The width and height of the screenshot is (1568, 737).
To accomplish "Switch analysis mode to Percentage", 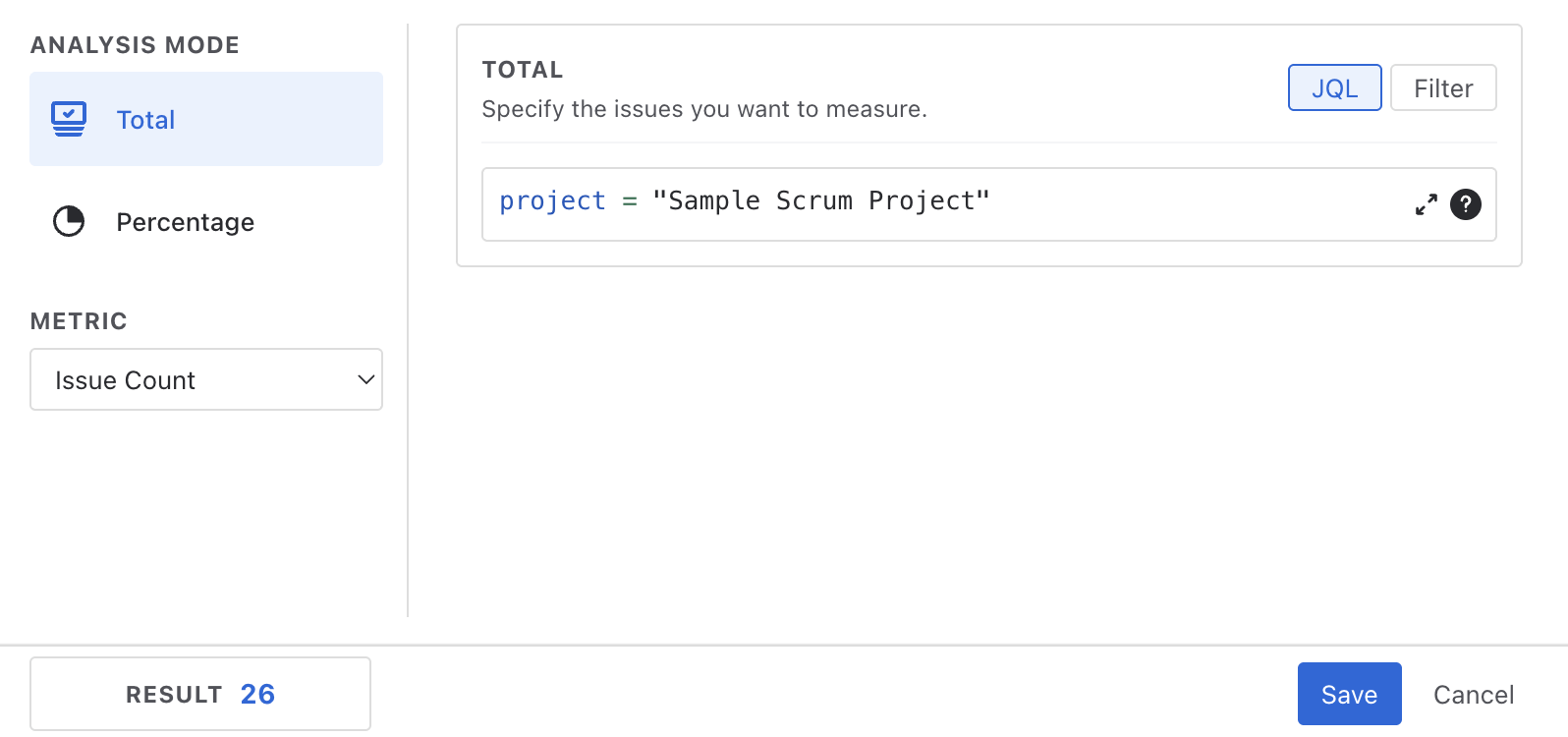I will [x=185, y=221].
